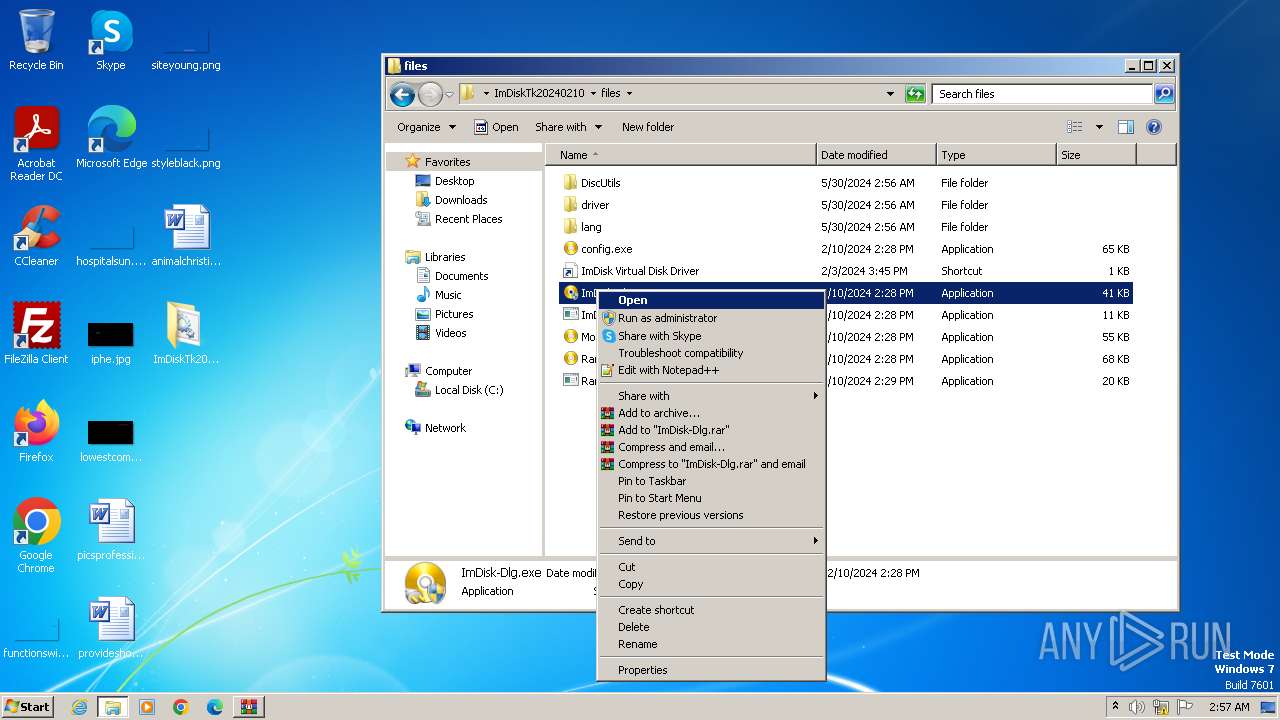Toggle the preview pane icon

[x=1125, y=127]
